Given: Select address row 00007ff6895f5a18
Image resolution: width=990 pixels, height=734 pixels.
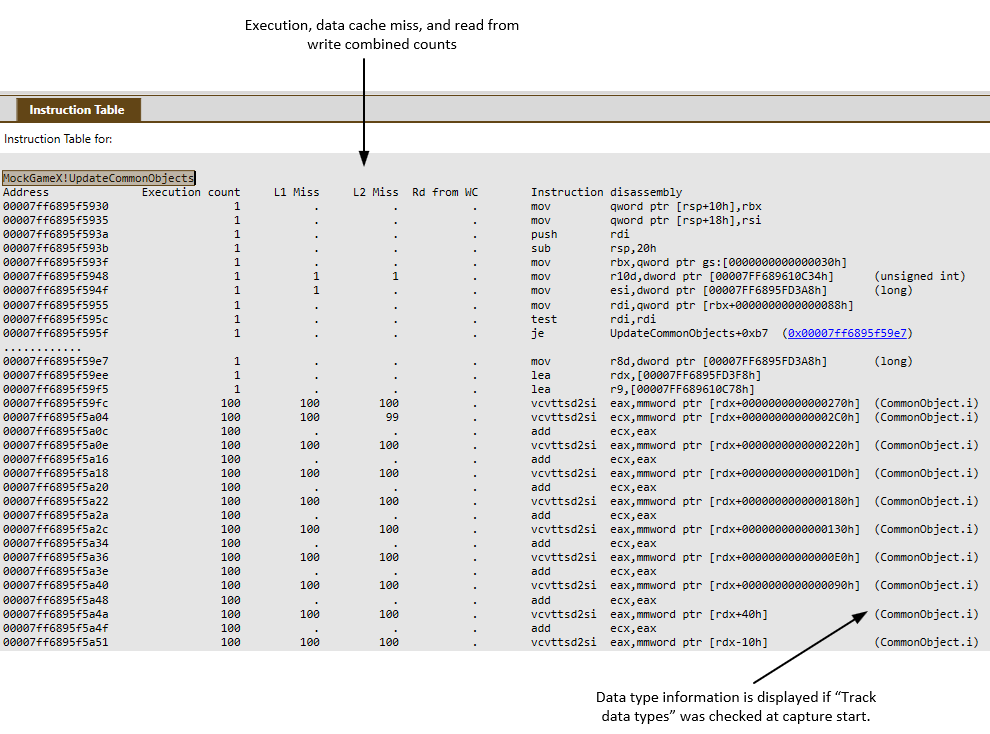Looking at the screenshot, I should coord(491,473).
